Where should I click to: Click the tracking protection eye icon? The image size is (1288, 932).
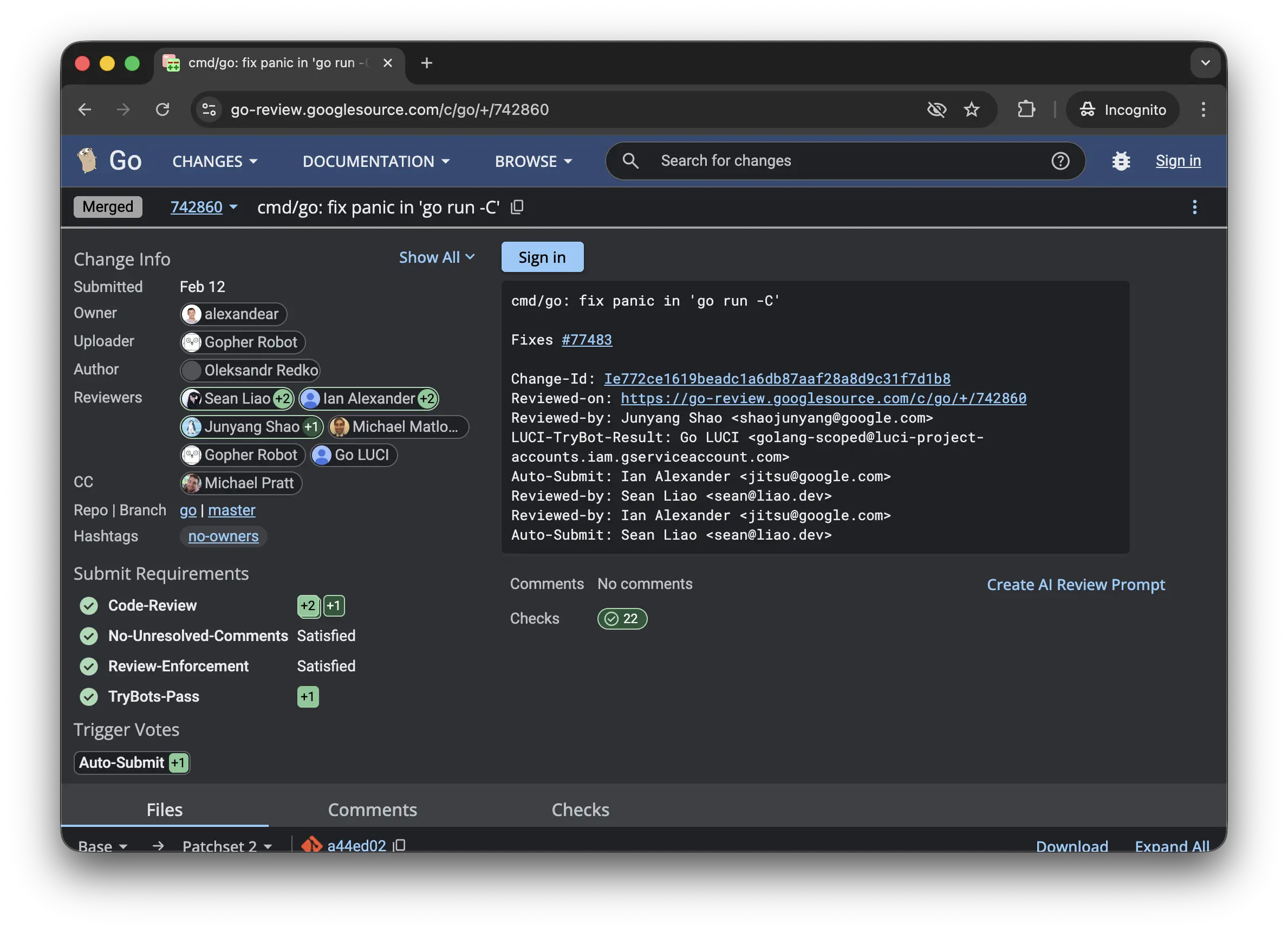(937, 109)
